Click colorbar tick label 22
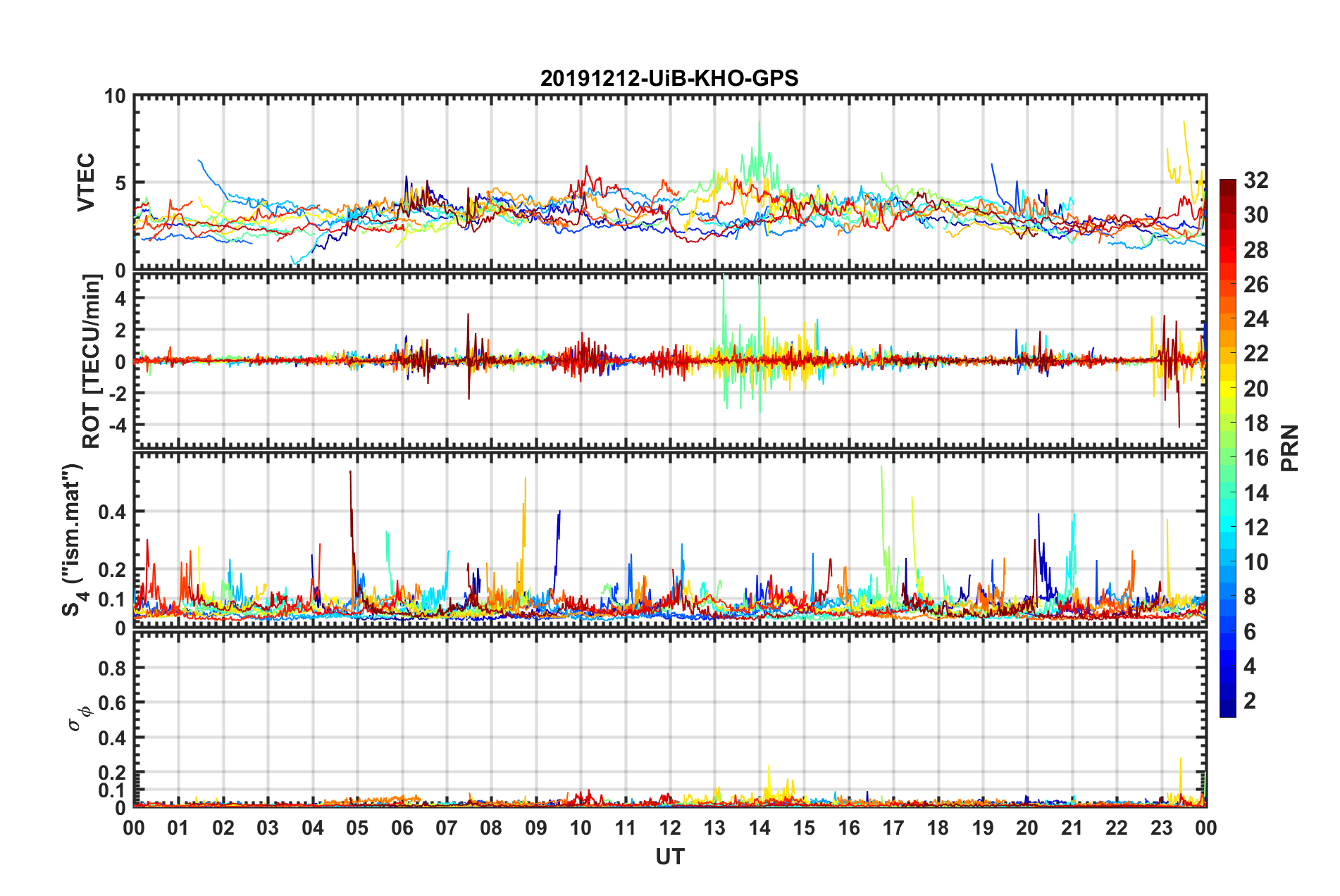This screenshot has height=896, width=1340. (x=1255, y=354)
